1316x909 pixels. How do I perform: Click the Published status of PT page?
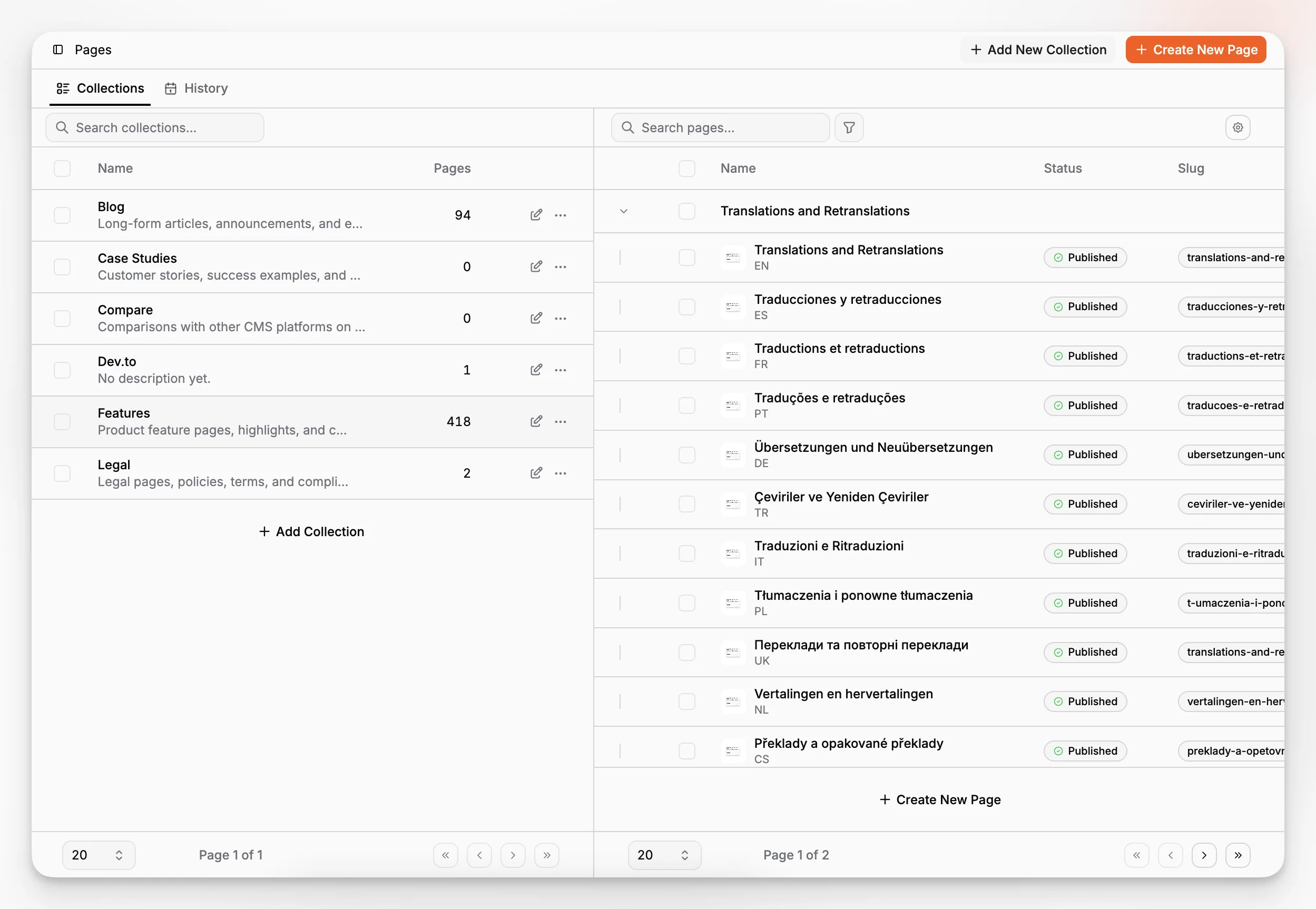[x=1085, y=406]
